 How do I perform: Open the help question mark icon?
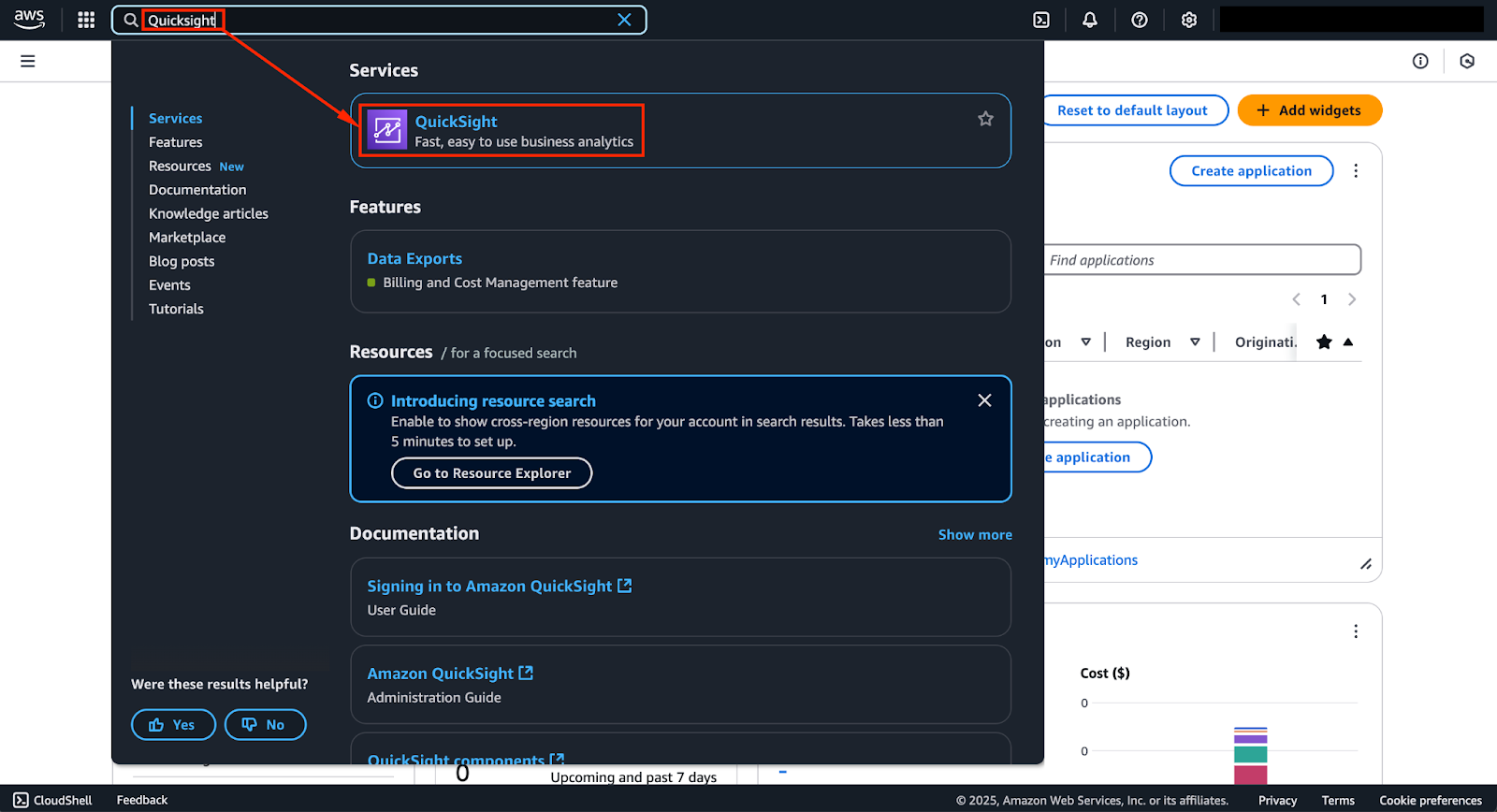(x=1140, y=20)
